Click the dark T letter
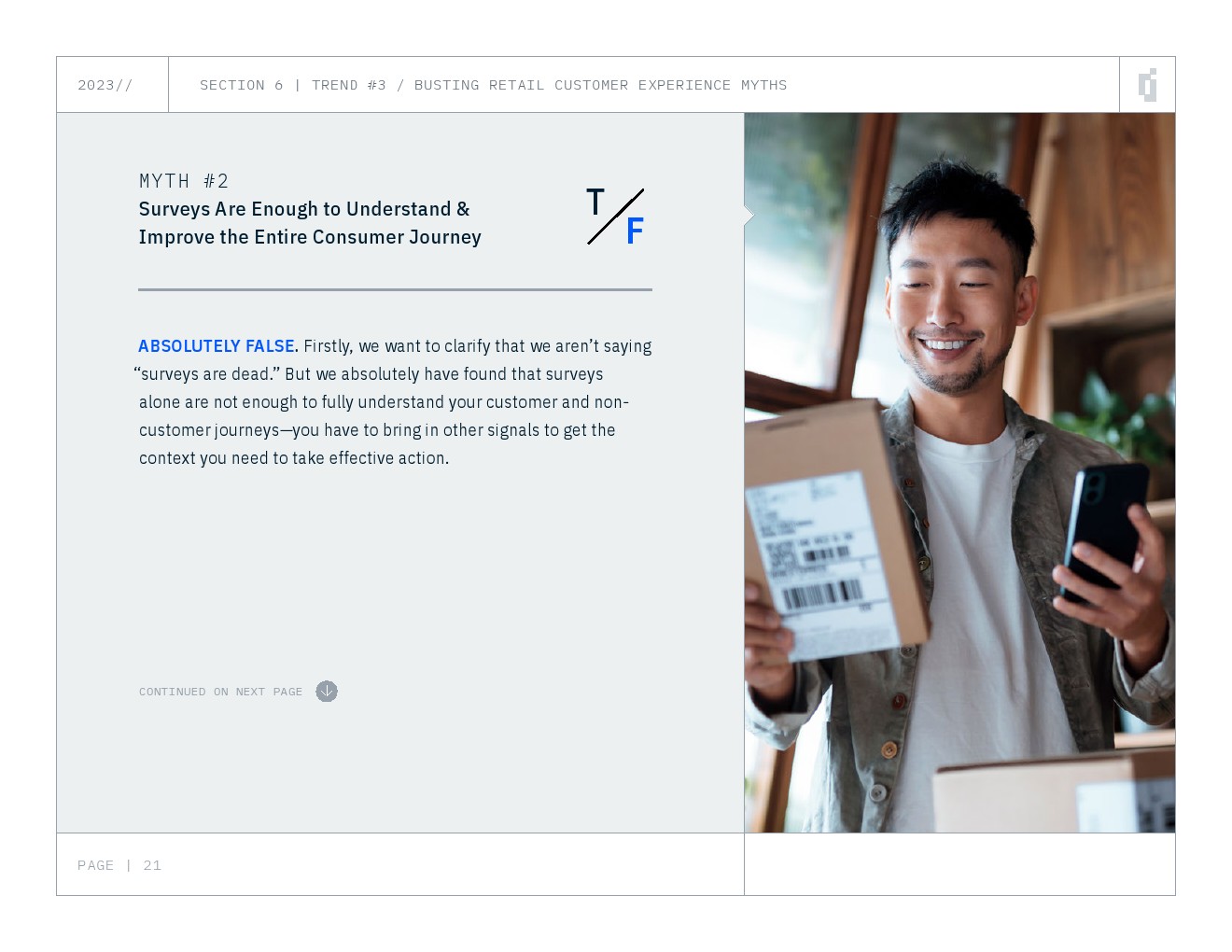This screenshot has width=1232, height=952. [595, 202]
